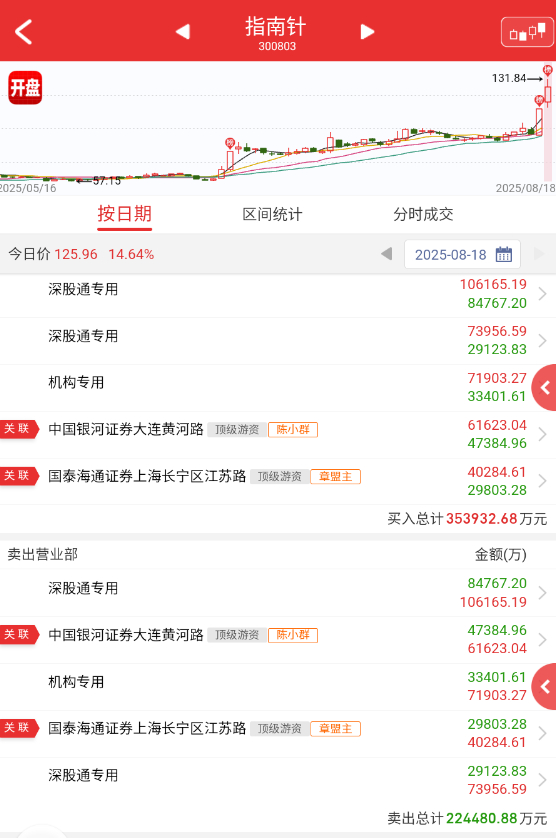Go to the previous stock with the left triangle
Image resolution: width=556 pixels, height=838 pixels.
pyautogui.click(x=183, y=32)
